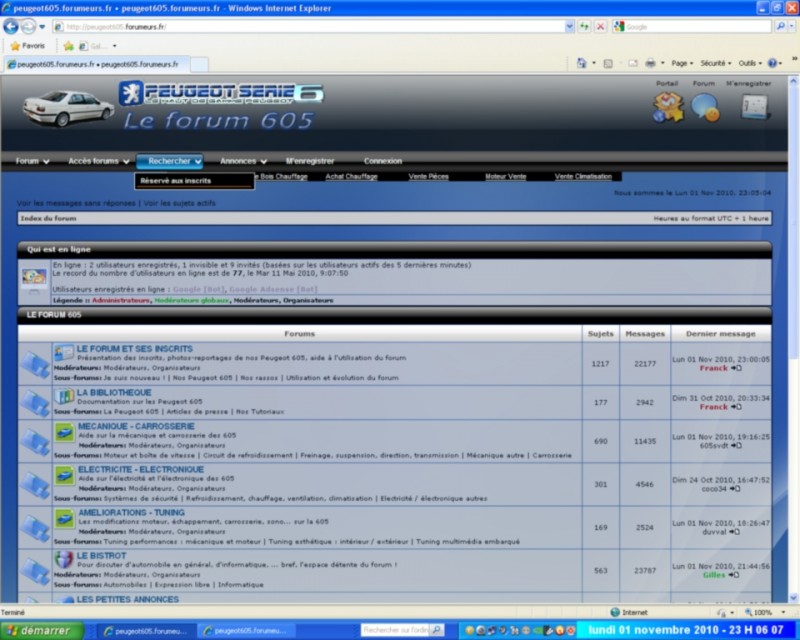
Task: Open Voir les sujets actifs link
Action: pos(180,203)
